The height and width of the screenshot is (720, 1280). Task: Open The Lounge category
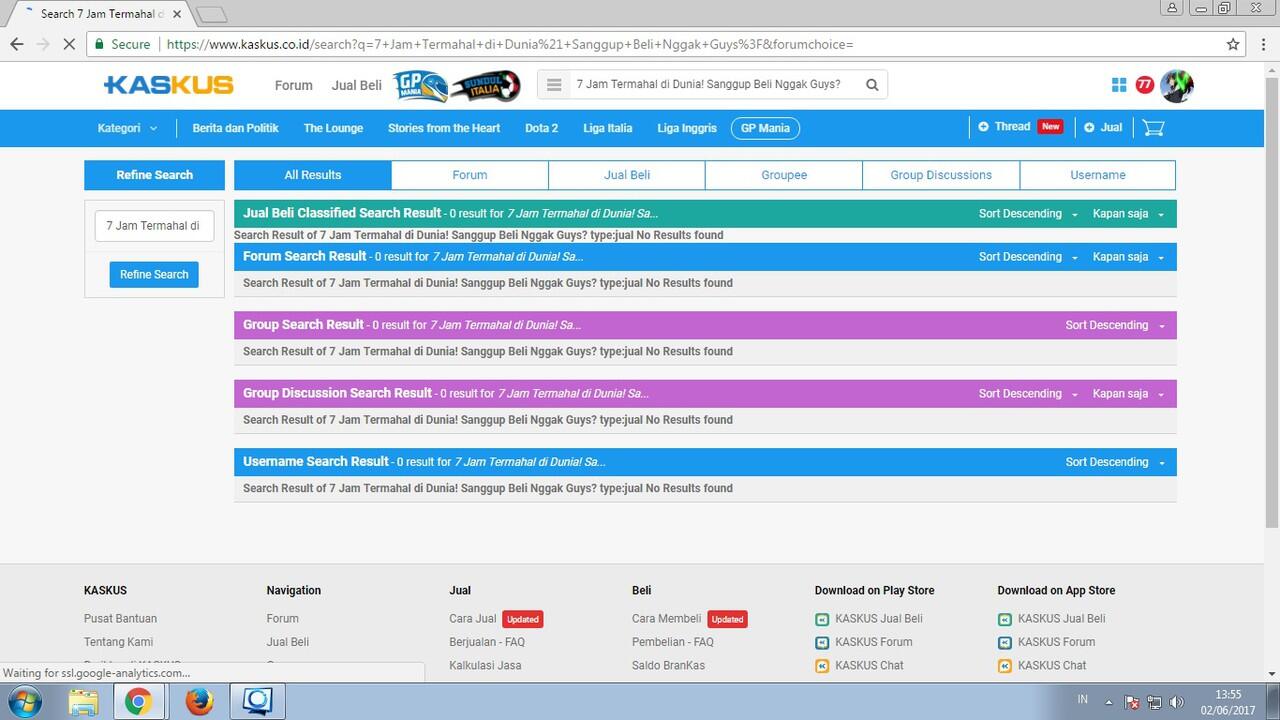click(x=333, y=128)
